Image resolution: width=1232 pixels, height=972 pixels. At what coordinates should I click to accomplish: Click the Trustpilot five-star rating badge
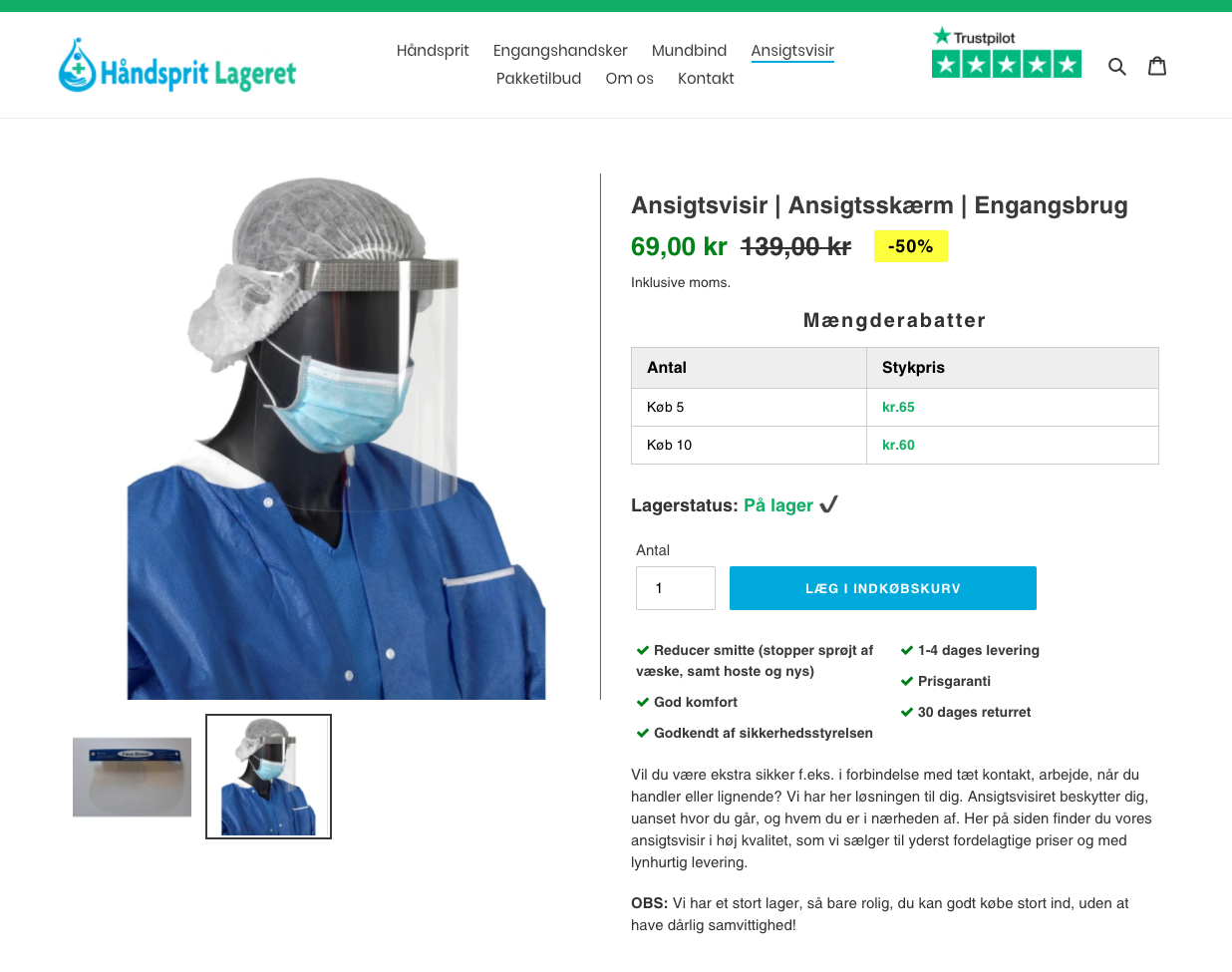pyautogui.click(x=1007, y=52)
